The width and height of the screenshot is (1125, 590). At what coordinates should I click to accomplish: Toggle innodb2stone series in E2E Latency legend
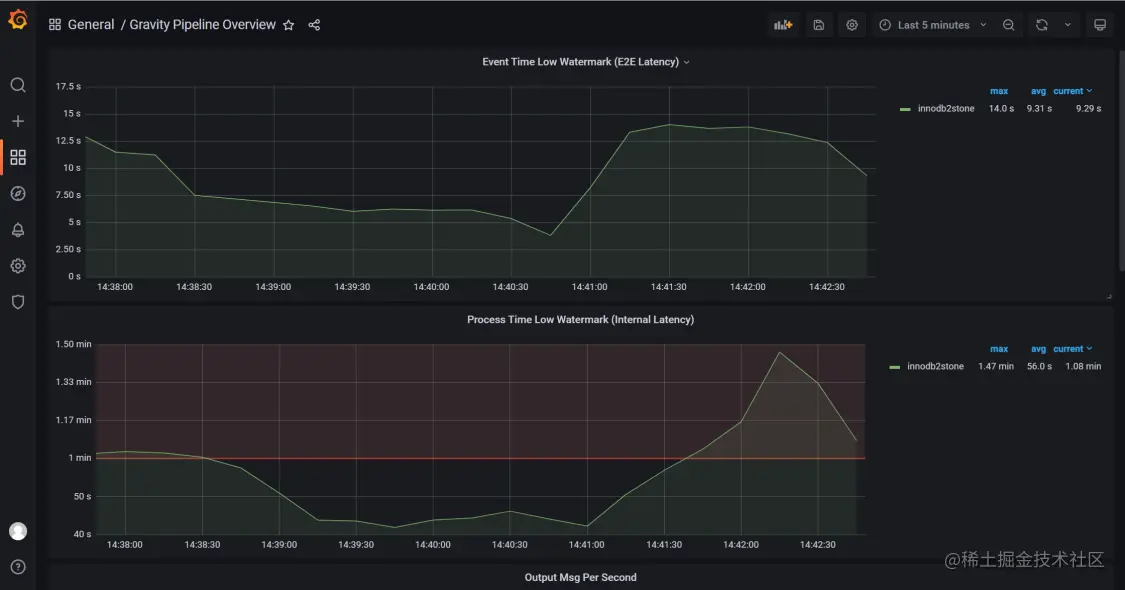pyautogui.click(x=946, y=108)
